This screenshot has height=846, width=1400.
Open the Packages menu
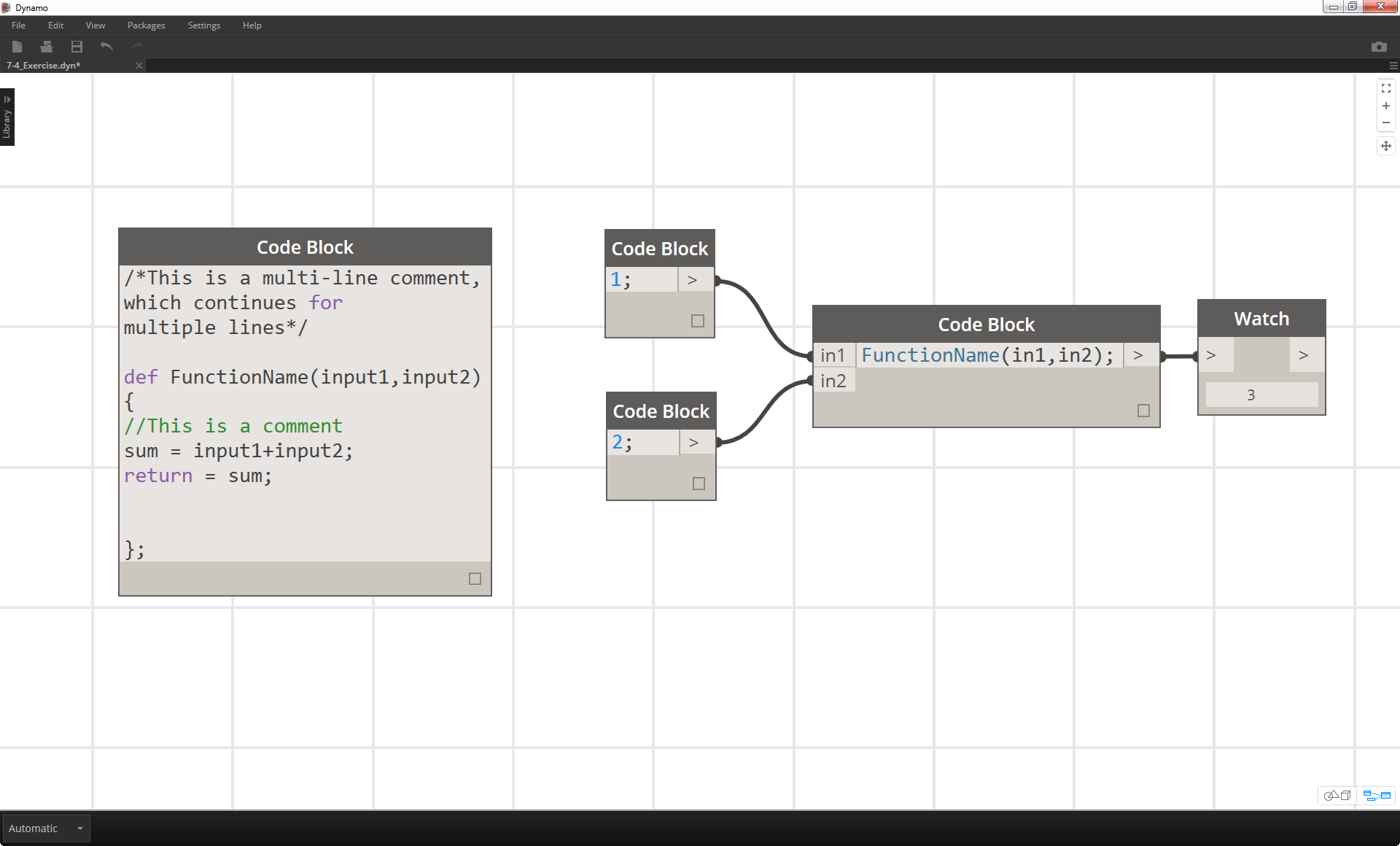point(146,26)
